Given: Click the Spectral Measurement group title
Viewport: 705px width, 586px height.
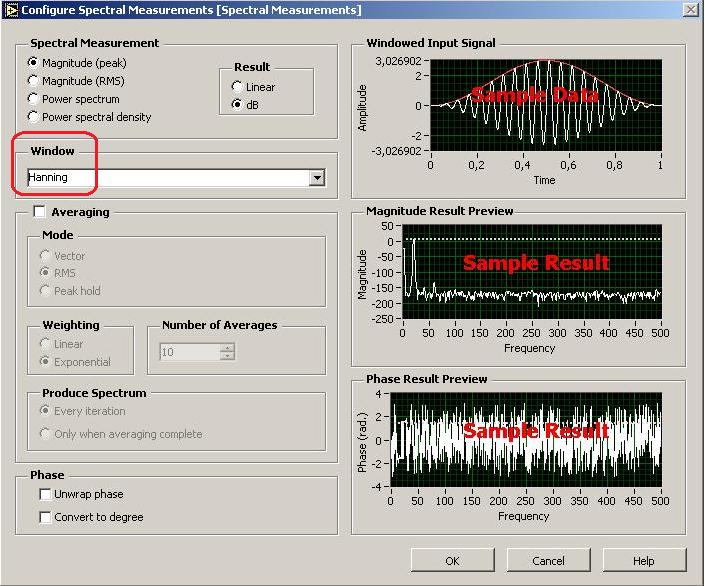Looking at the screenshot, I should [94, 43].
